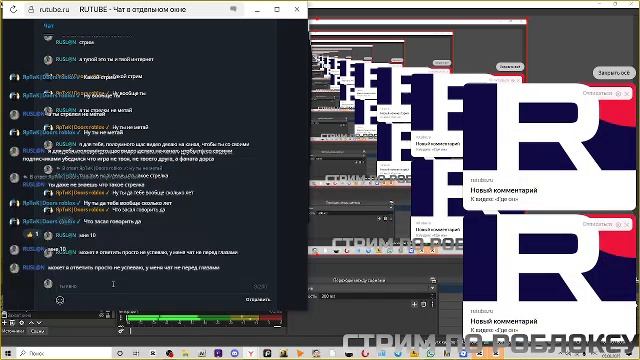Image resolution: width=640 pixels, height=360 pixels.
Task: Hide the source using the eye icon in OBS
Action: pyautogui.click(x=101, y=315)
